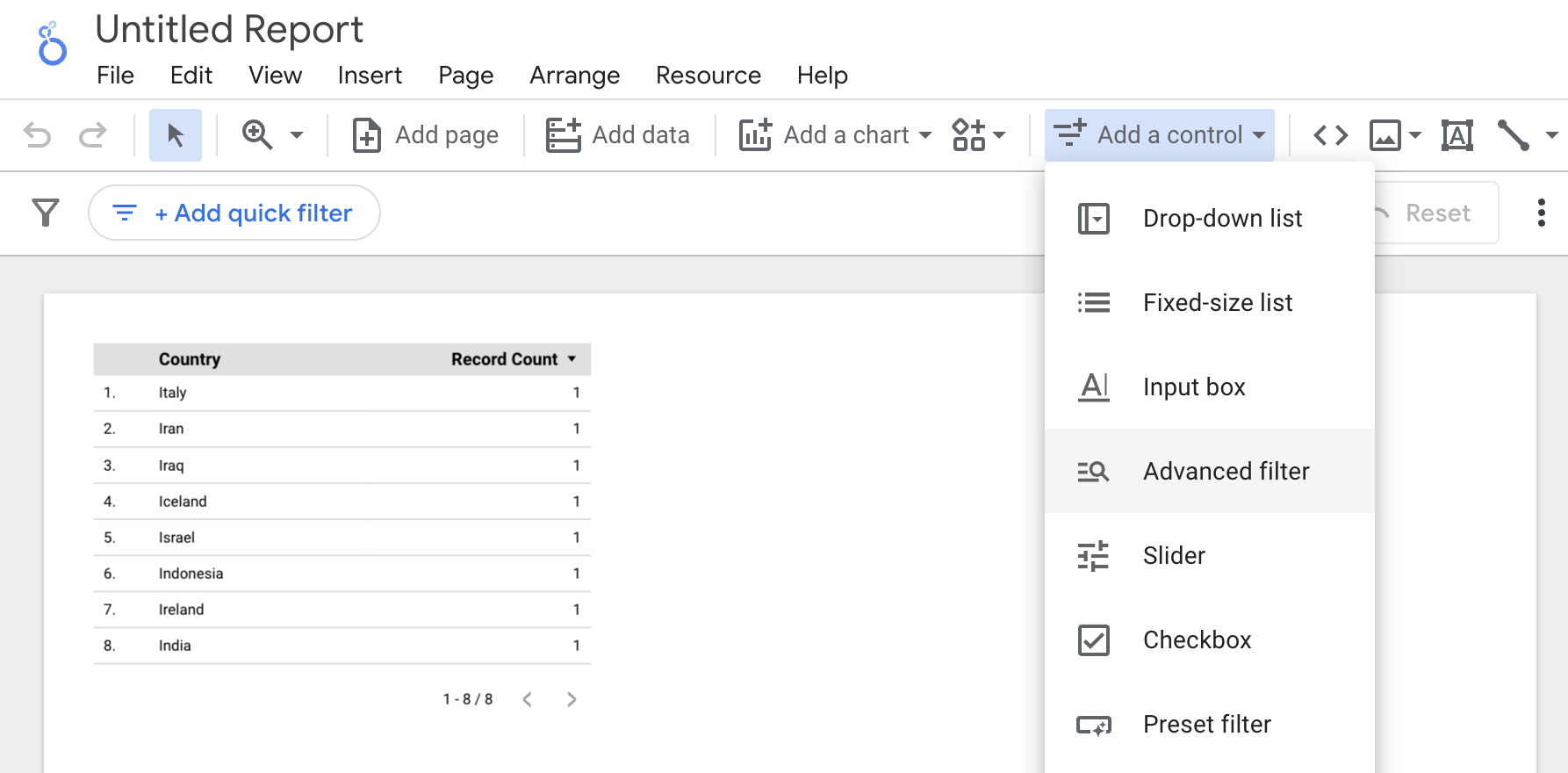Open zoom level dropdown arrow
The height and width of the screenshot is (773, 1568).
pos(297,135)
